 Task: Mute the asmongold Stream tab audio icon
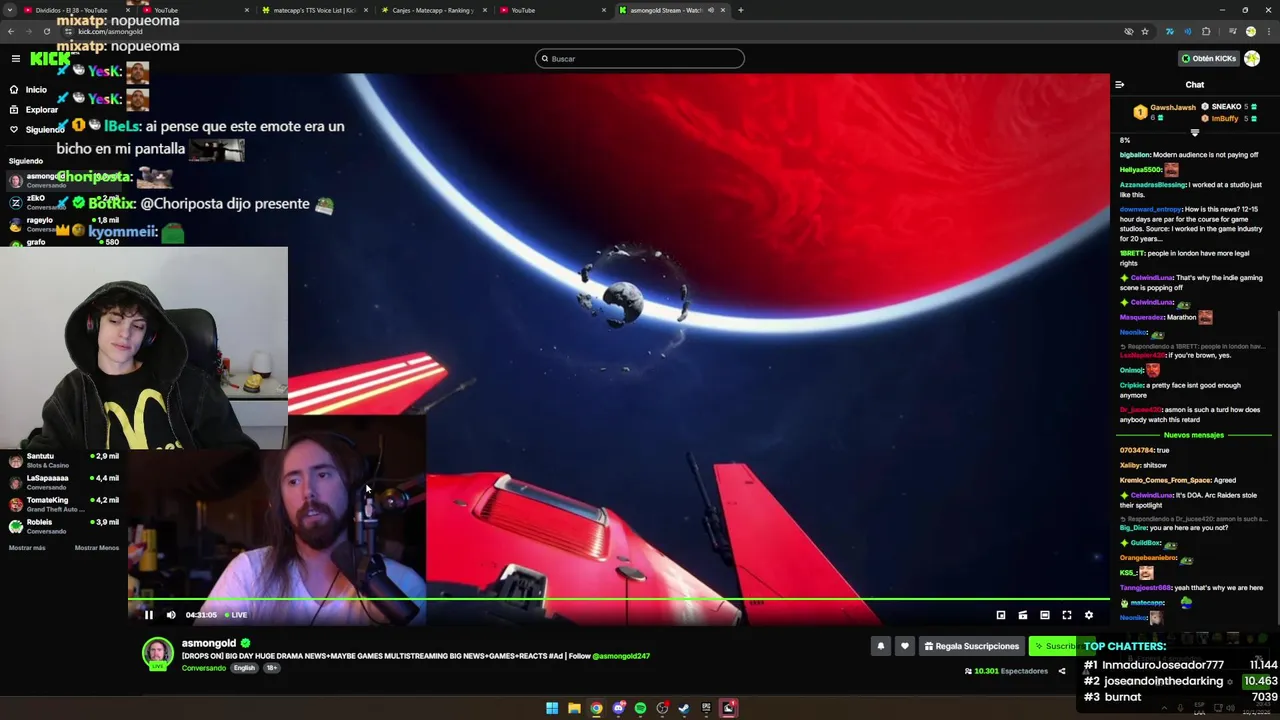[711, 10]
